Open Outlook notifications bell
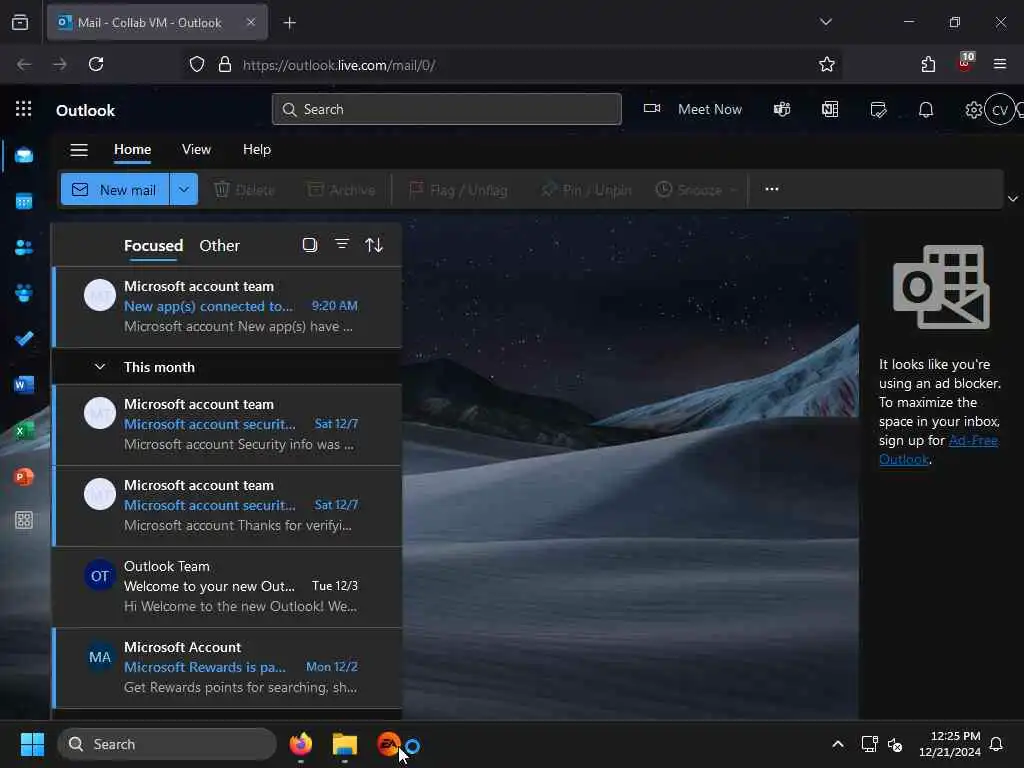Viewport: 1024px width, 768px height. coord(926,109)
